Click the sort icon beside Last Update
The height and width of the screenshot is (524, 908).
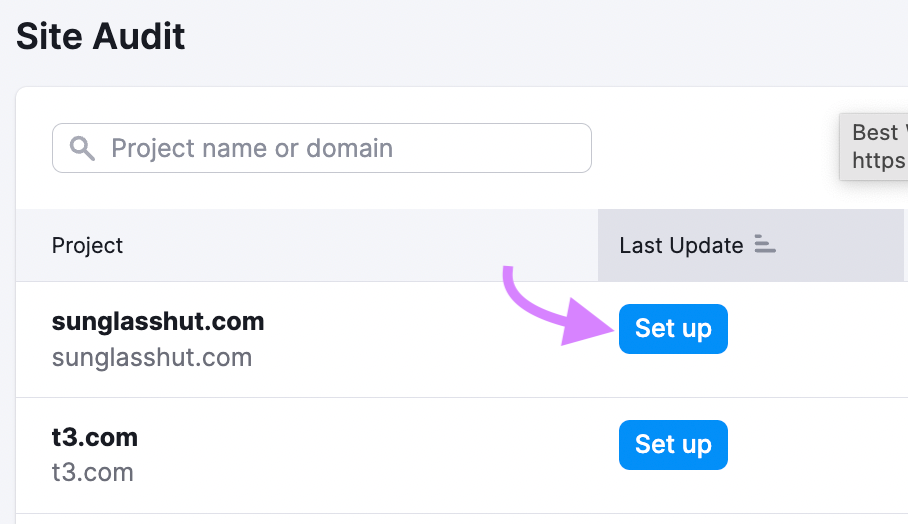[765, 245]
